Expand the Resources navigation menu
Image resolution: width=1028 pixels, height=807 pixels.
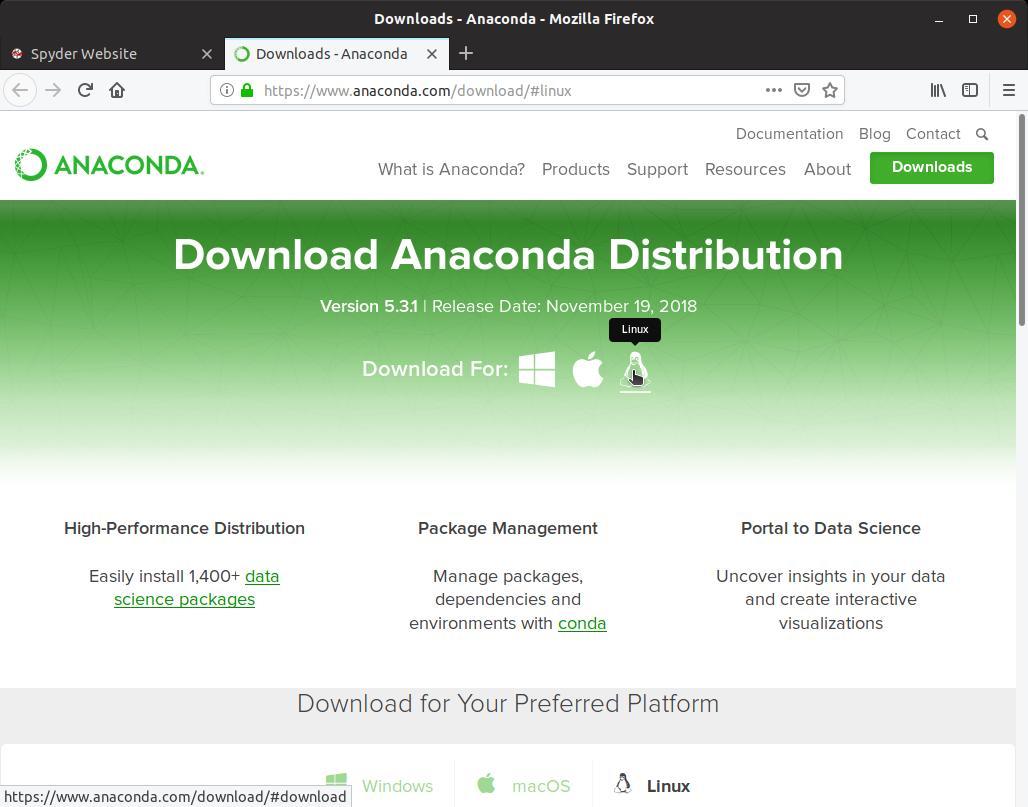click(x=745, y=169)
